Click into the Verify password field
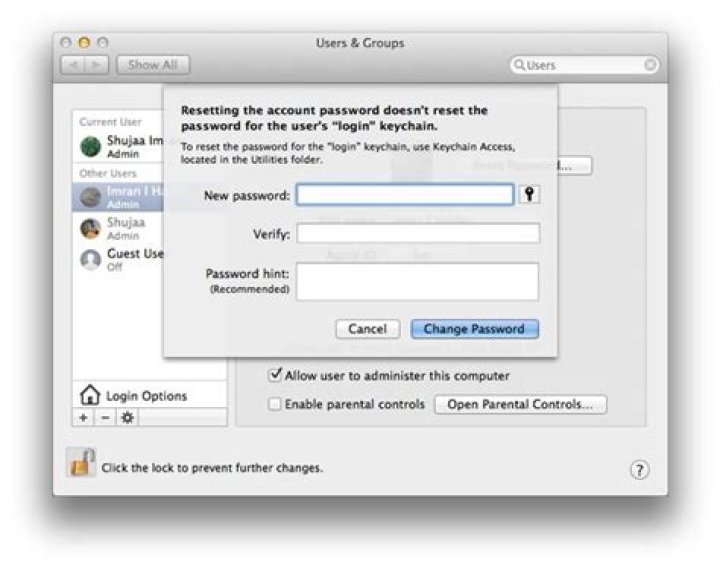 pos(418,233)
